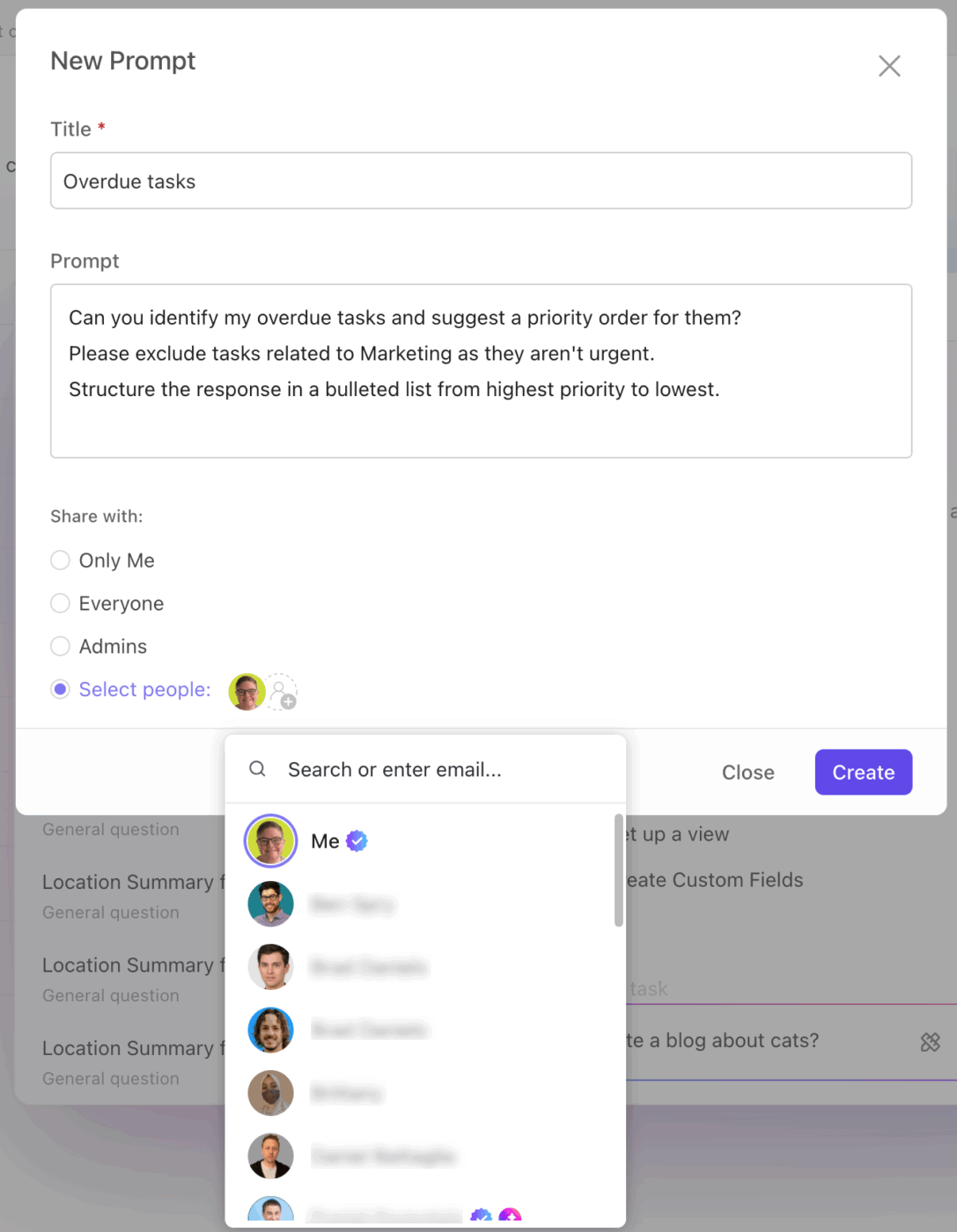The image size is (957, 1232).
Task: Select the Only Me sharing option
Action: [60, 561]
